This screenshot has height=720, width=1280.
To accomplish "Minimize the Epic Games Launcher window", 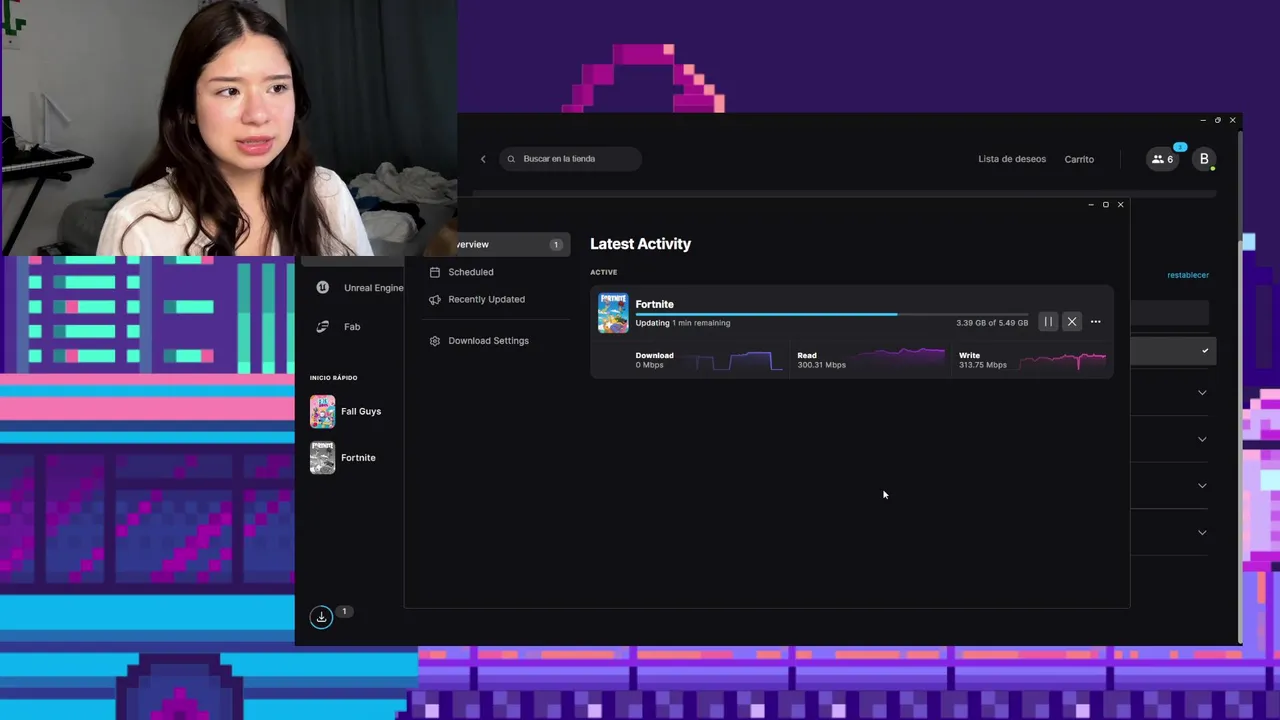I will [1203, 120].
